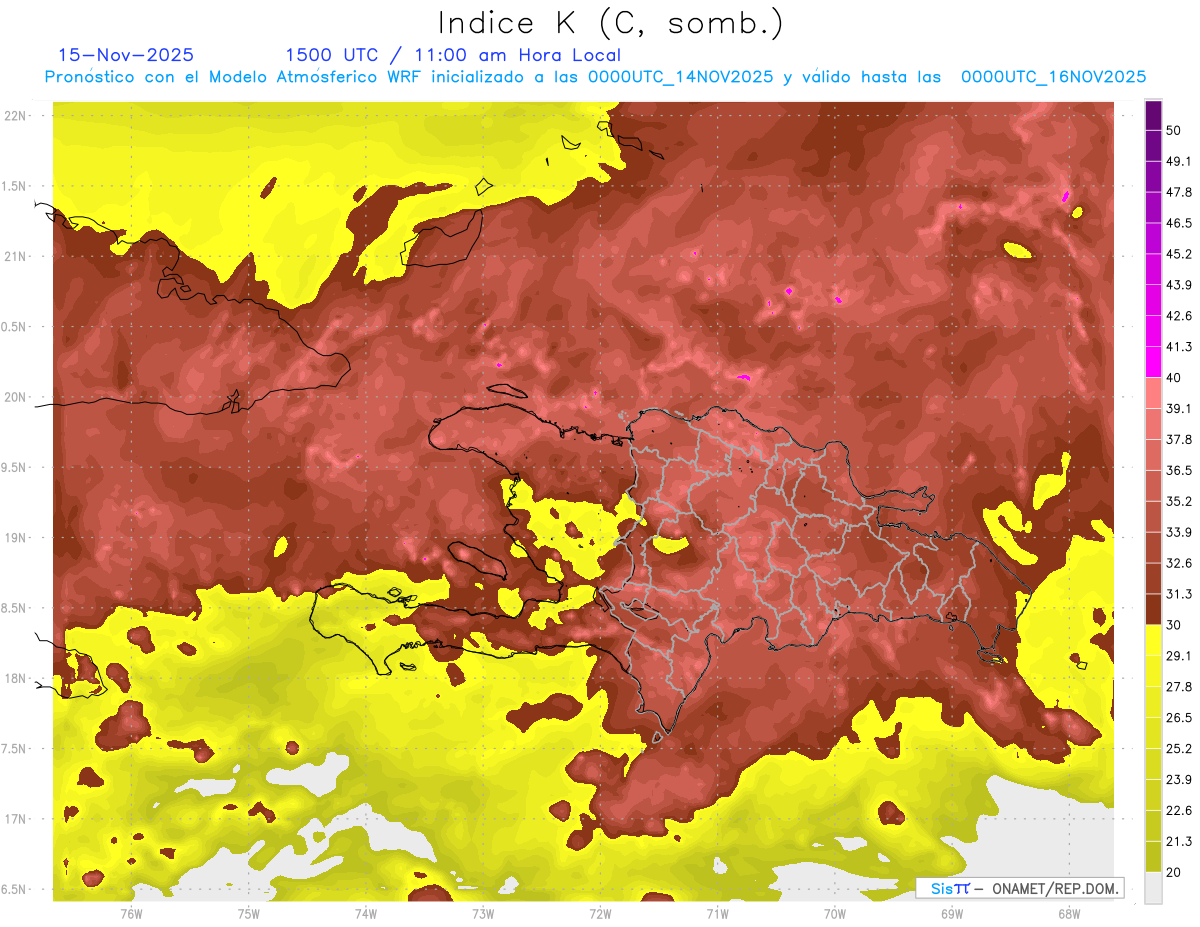
Task: Click the gray swatch below legend value 20
Action: click(1153, 888)
